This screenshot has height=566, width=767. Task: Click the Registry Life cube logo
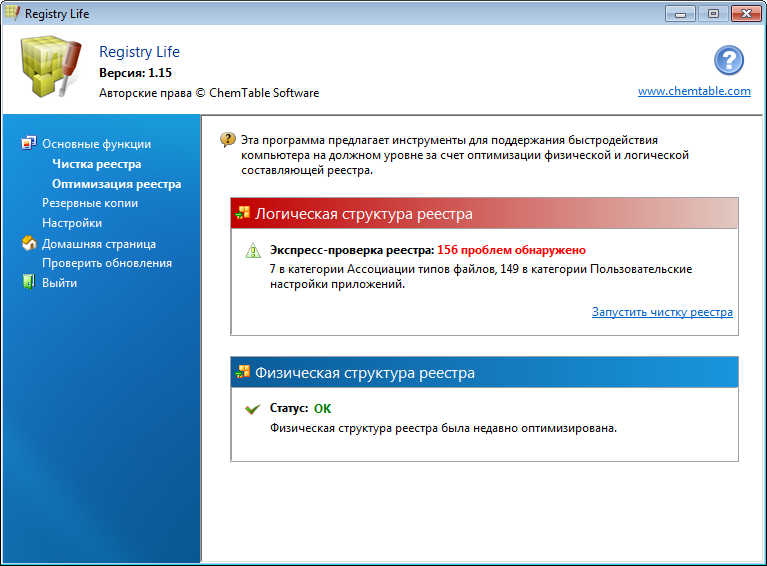(51, 66)
